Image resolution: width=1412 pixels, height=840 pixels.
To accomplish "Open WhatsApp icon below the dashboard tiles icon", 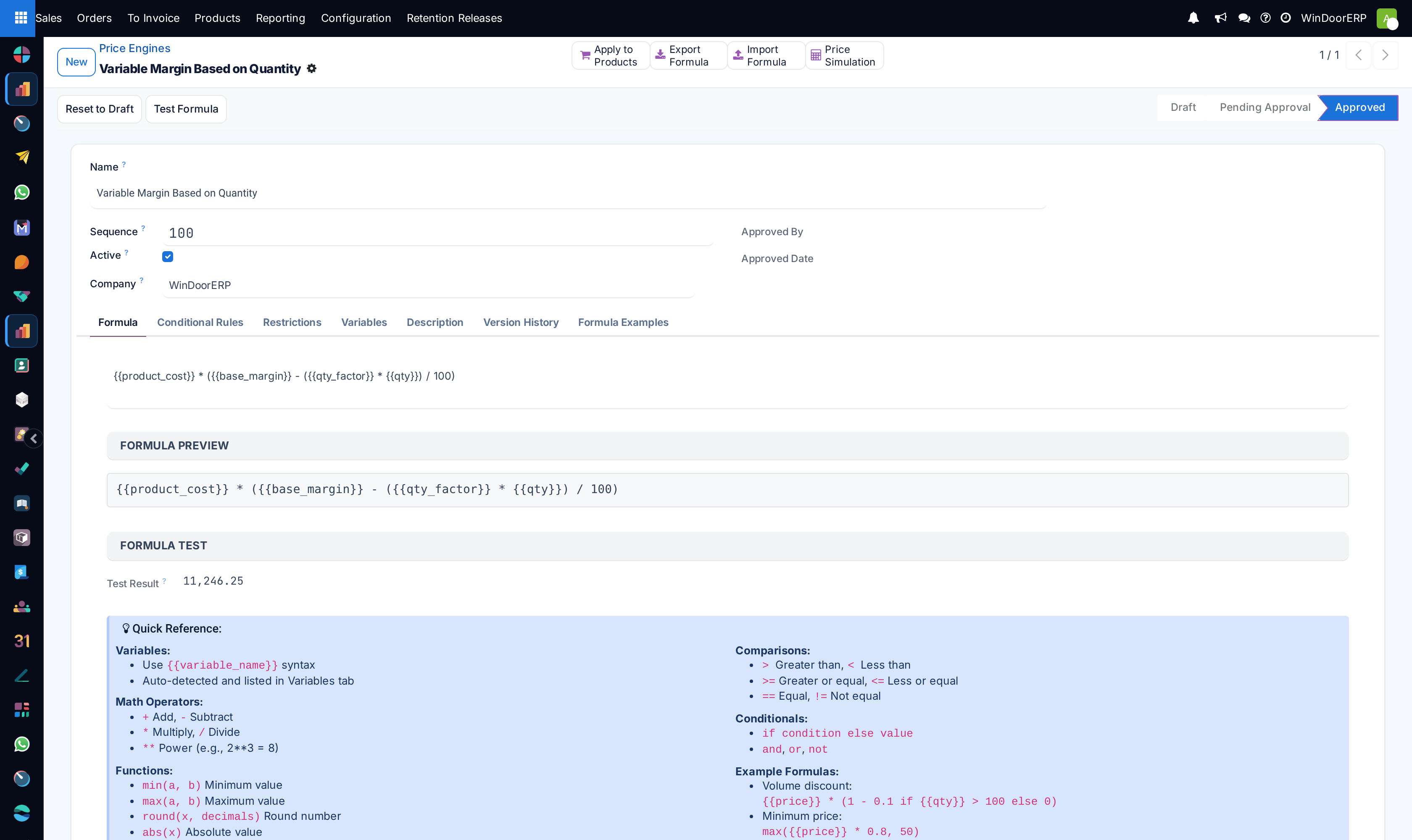I will point(21,744).
